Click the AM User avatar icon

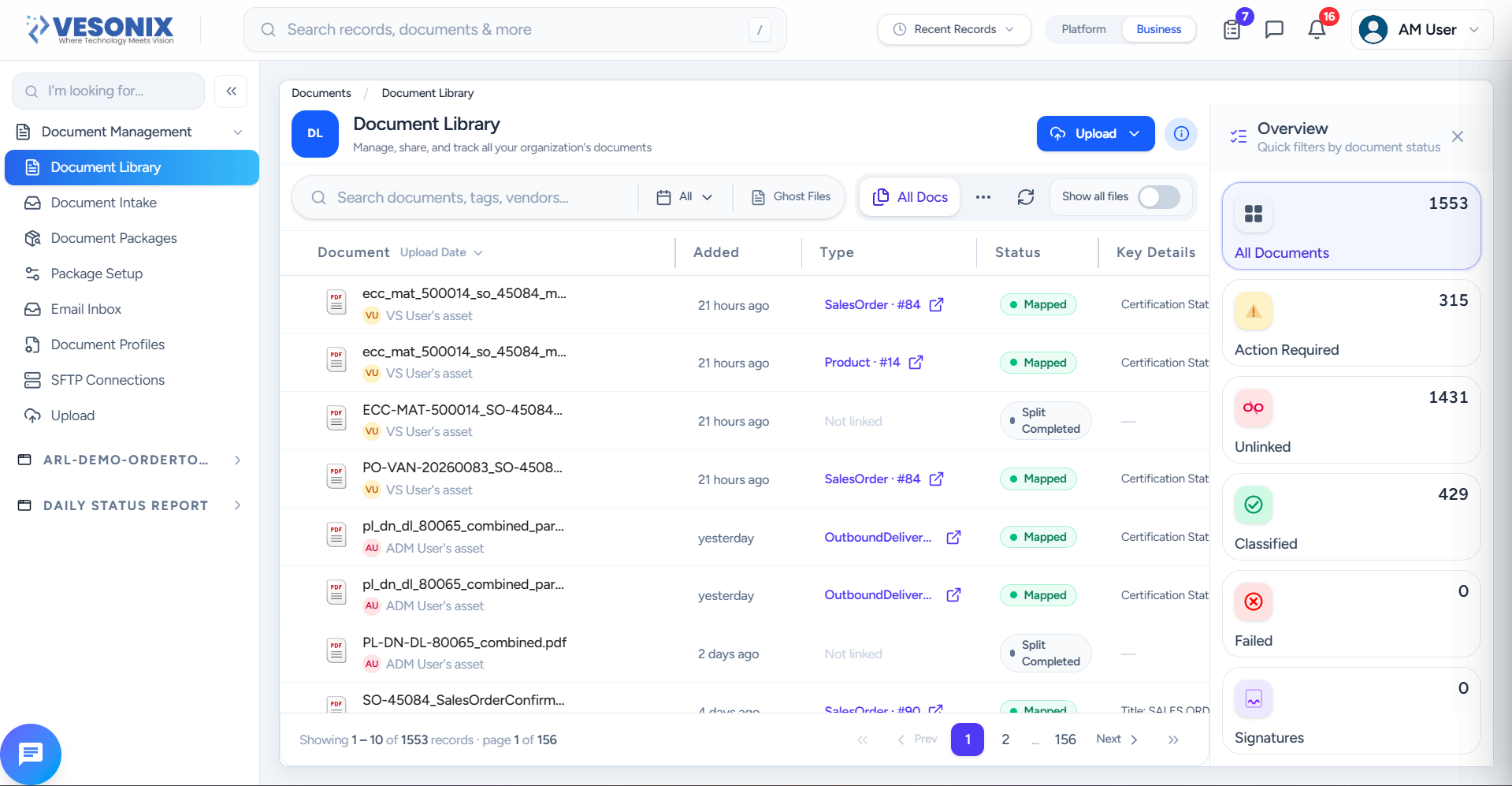pos(1373,30)
